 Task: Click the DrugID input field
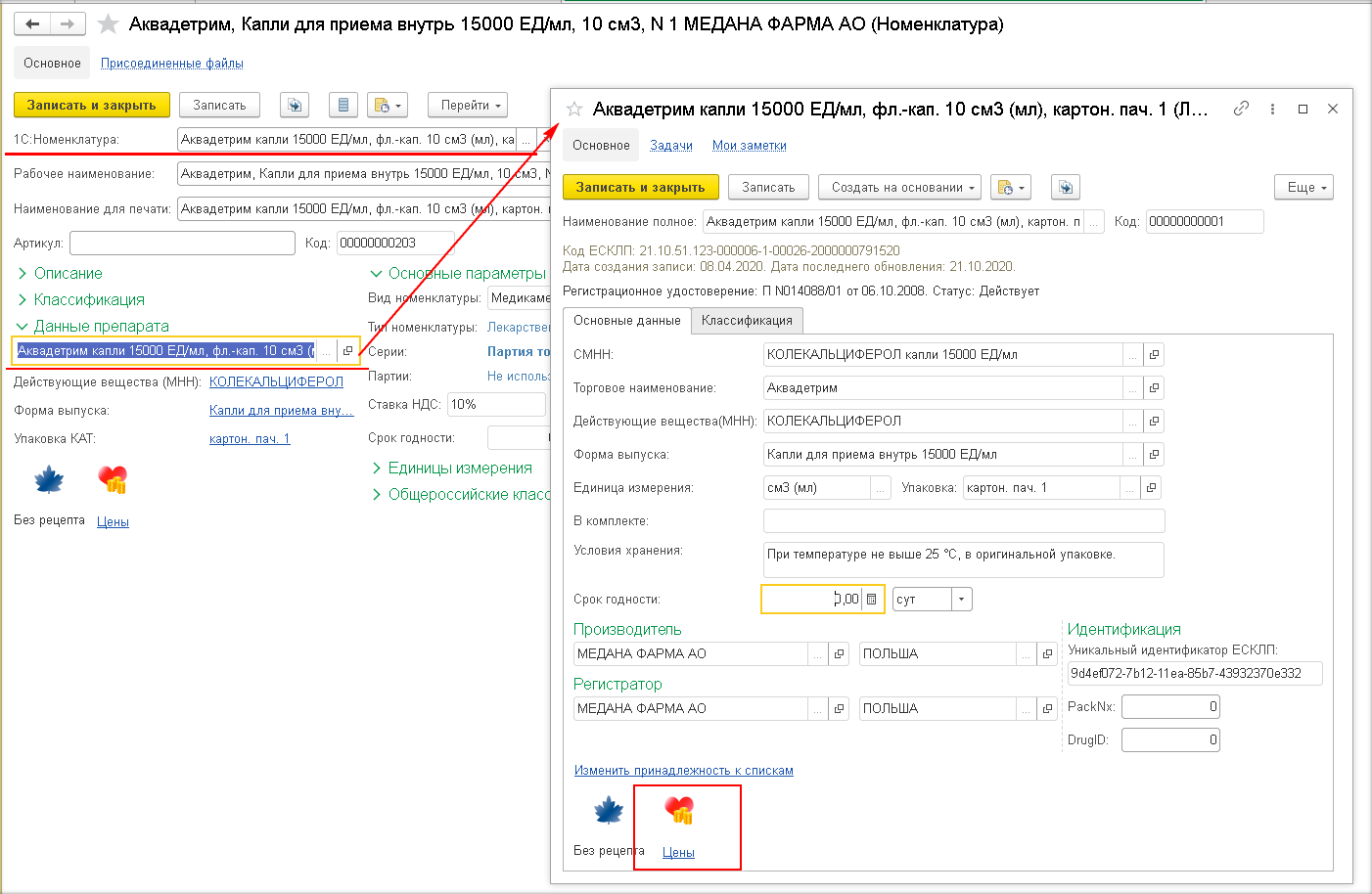pos(1170,740)
